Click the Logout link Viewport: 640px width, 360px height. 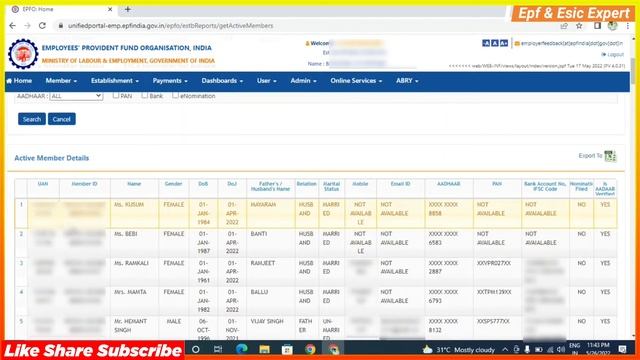click(613, 54)
